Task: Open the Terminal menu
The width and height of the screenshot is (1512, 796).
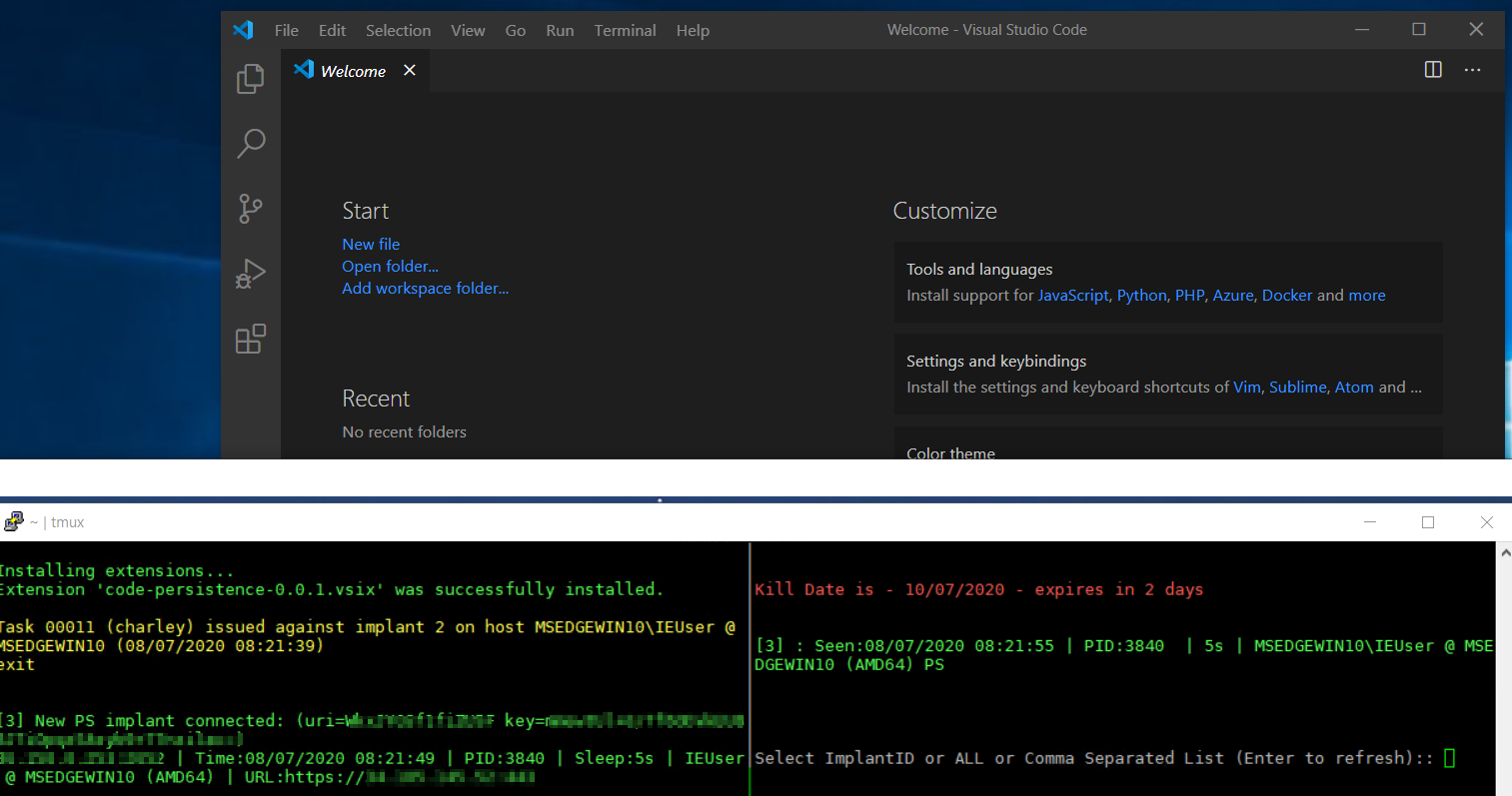Action: tap(625, 30)
